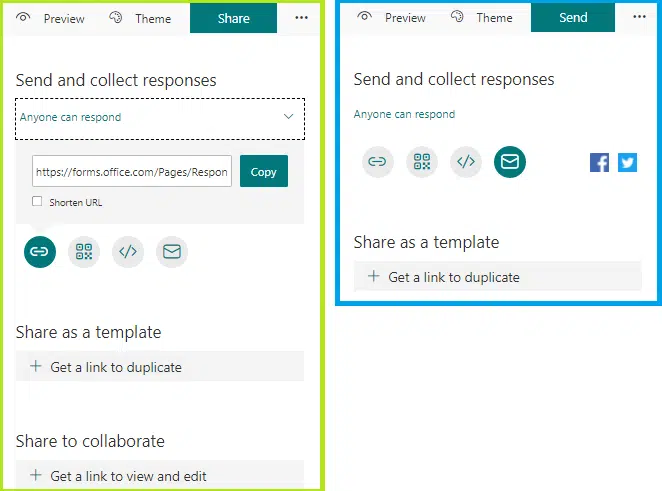This screenshot has height=491, width=662.
Task: Click Get a link to view and edit
Action: 128,476
